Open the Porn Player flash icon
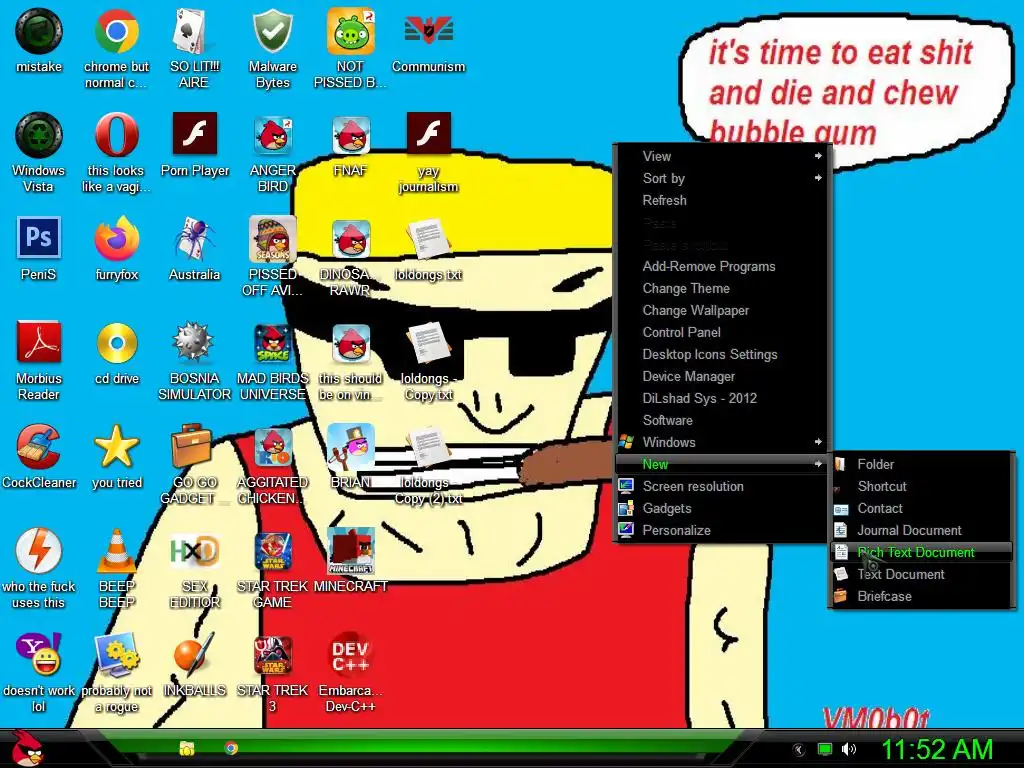The height and width of the screenshot is (768, 1024). (x=195, y=134)
